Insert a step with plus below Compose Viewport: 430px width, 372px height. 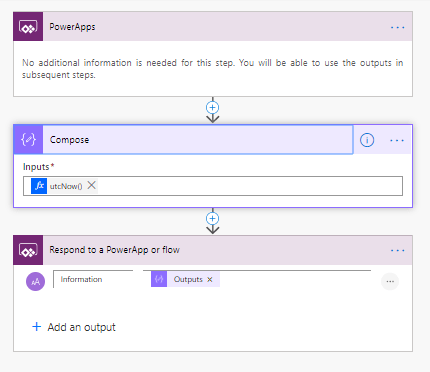tap(213, 219)
